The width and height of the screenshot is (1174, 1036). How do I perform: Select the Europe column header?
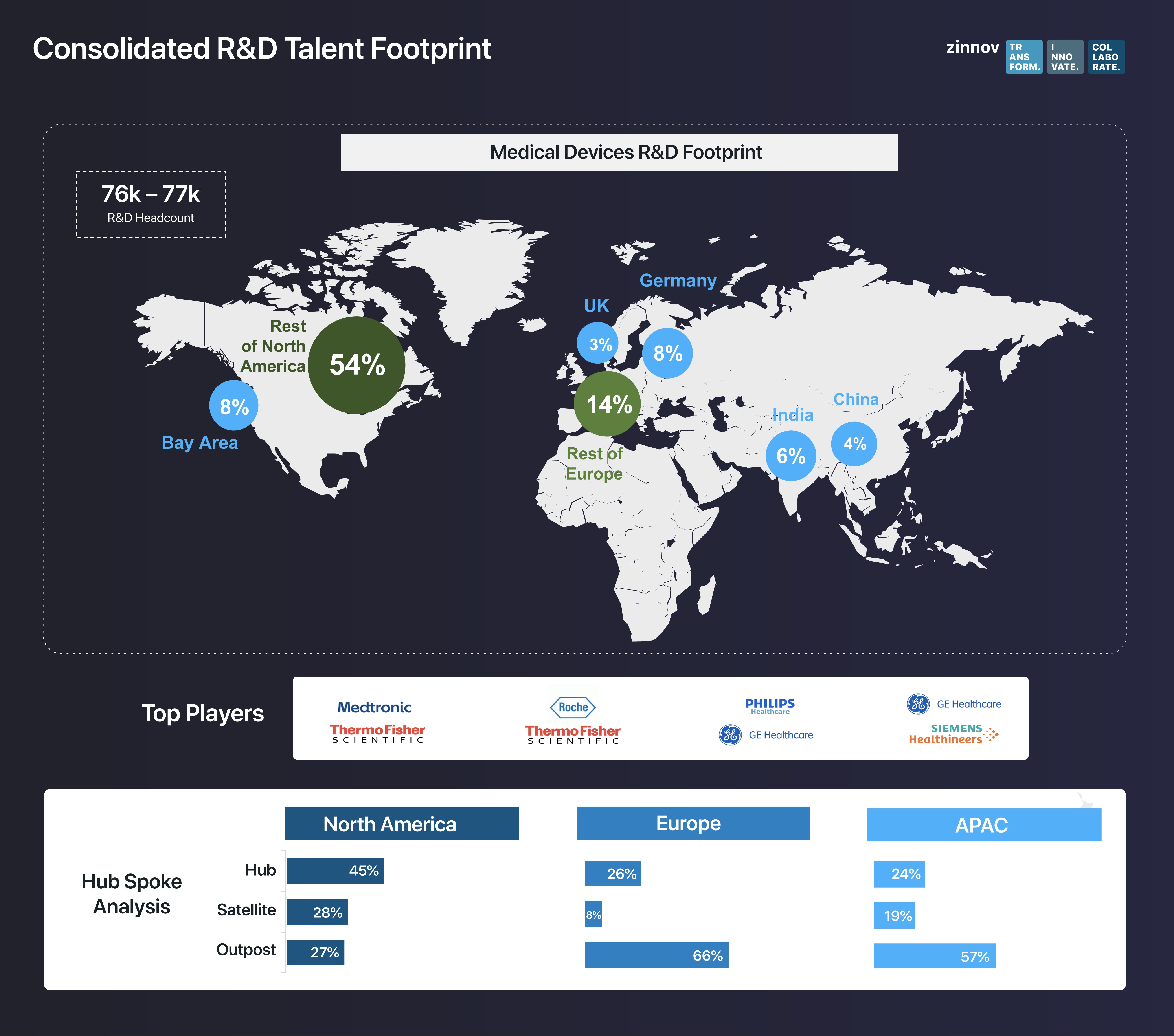point(693,823)
